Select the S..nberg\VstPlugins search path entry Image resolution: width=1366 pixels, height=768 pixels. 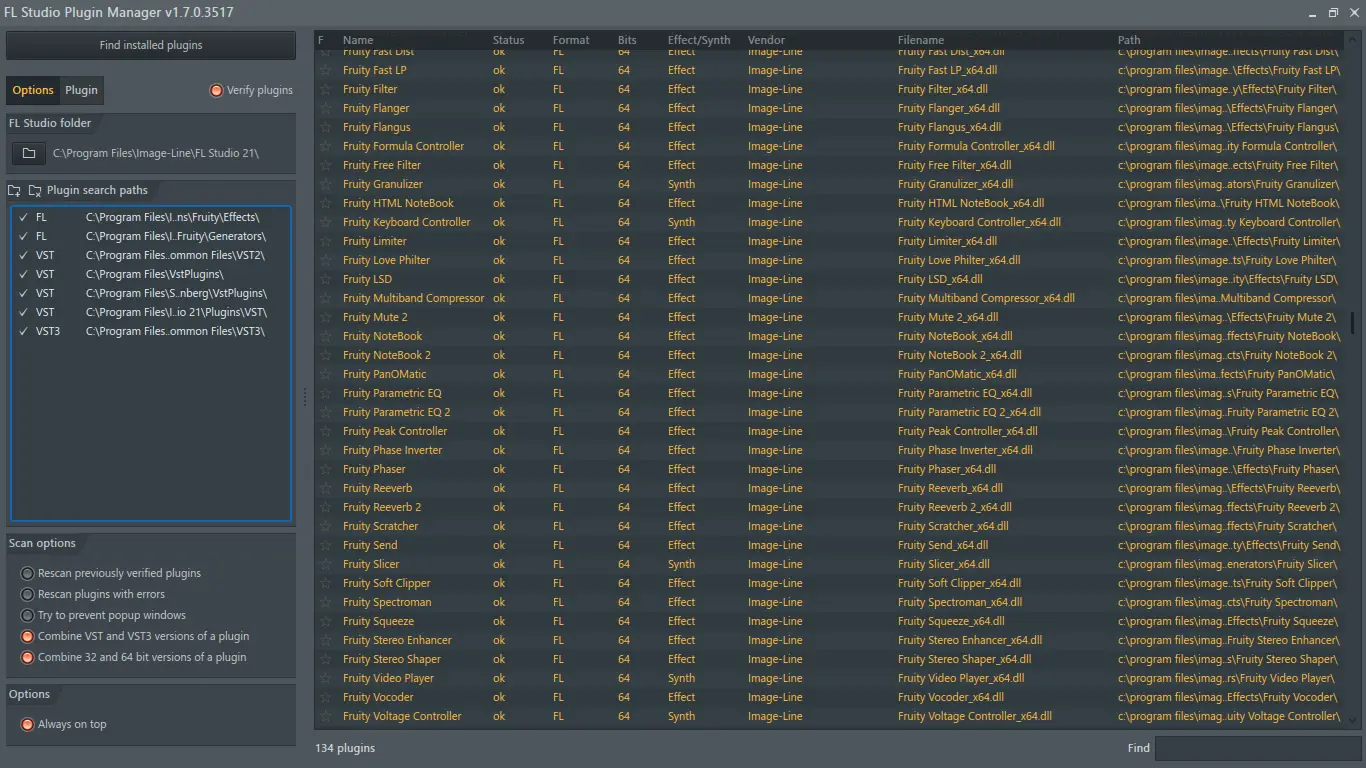151,293
